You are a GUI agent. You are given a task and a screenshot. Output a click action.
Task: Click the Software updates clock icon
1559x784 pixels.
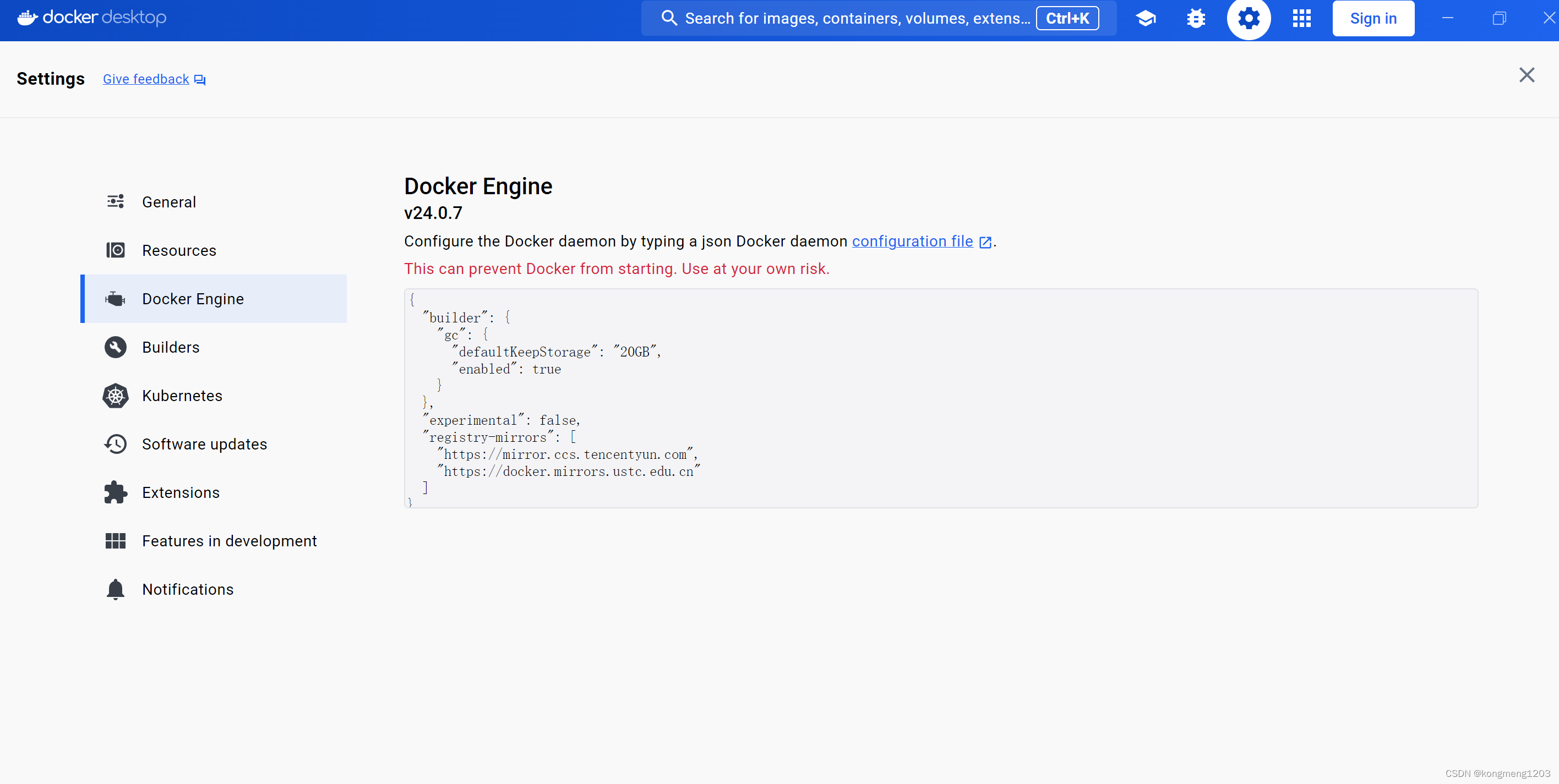point(115,444)
